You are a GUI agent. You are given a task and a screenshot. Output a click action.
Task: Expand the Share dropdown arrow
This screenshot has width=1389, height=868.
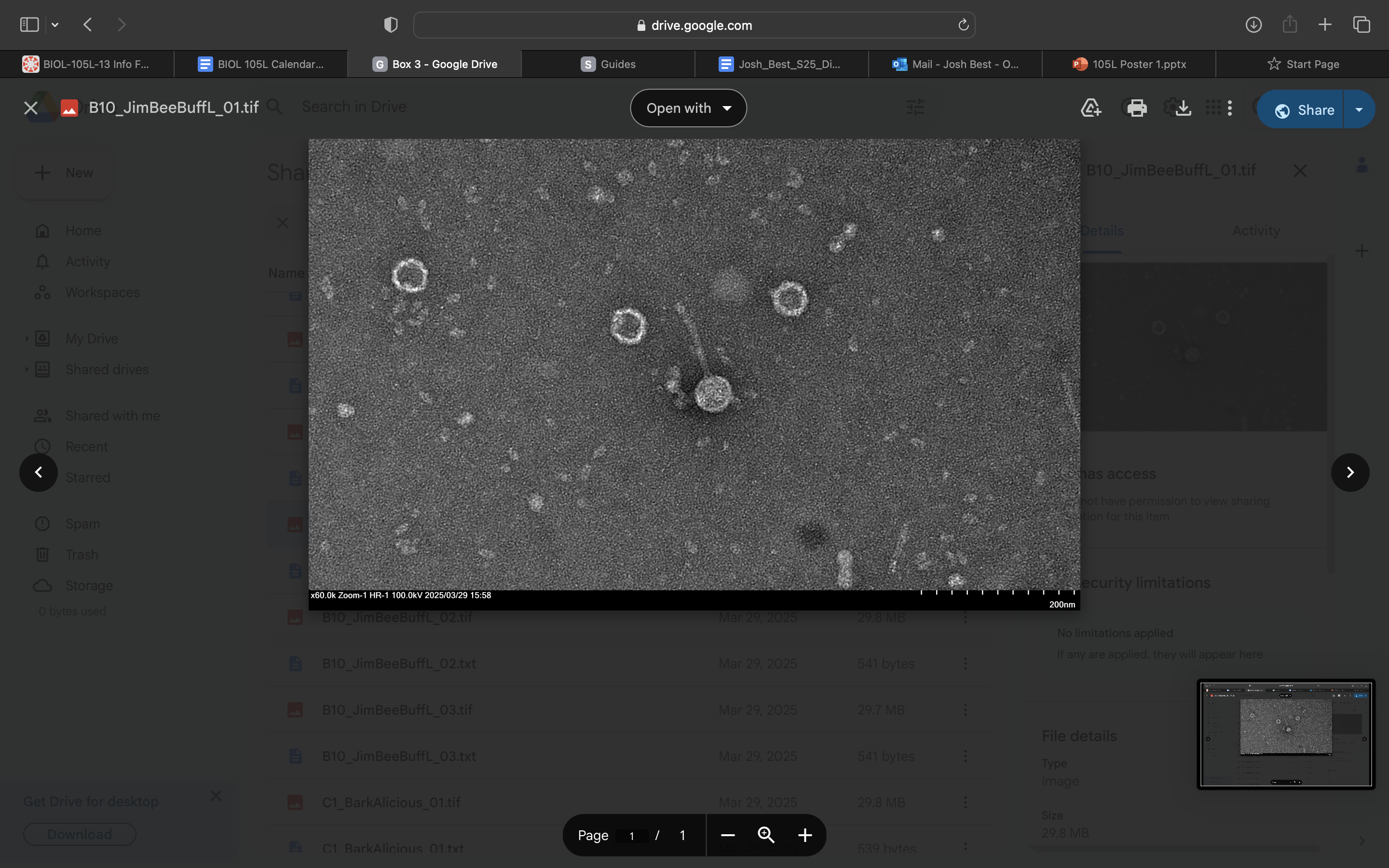click(1359, 109)
